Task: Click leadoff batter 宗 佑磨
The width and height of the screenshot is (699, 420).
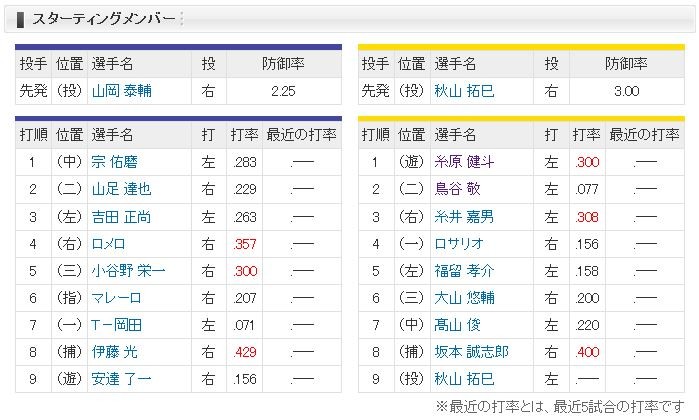Action: (115, 161)
